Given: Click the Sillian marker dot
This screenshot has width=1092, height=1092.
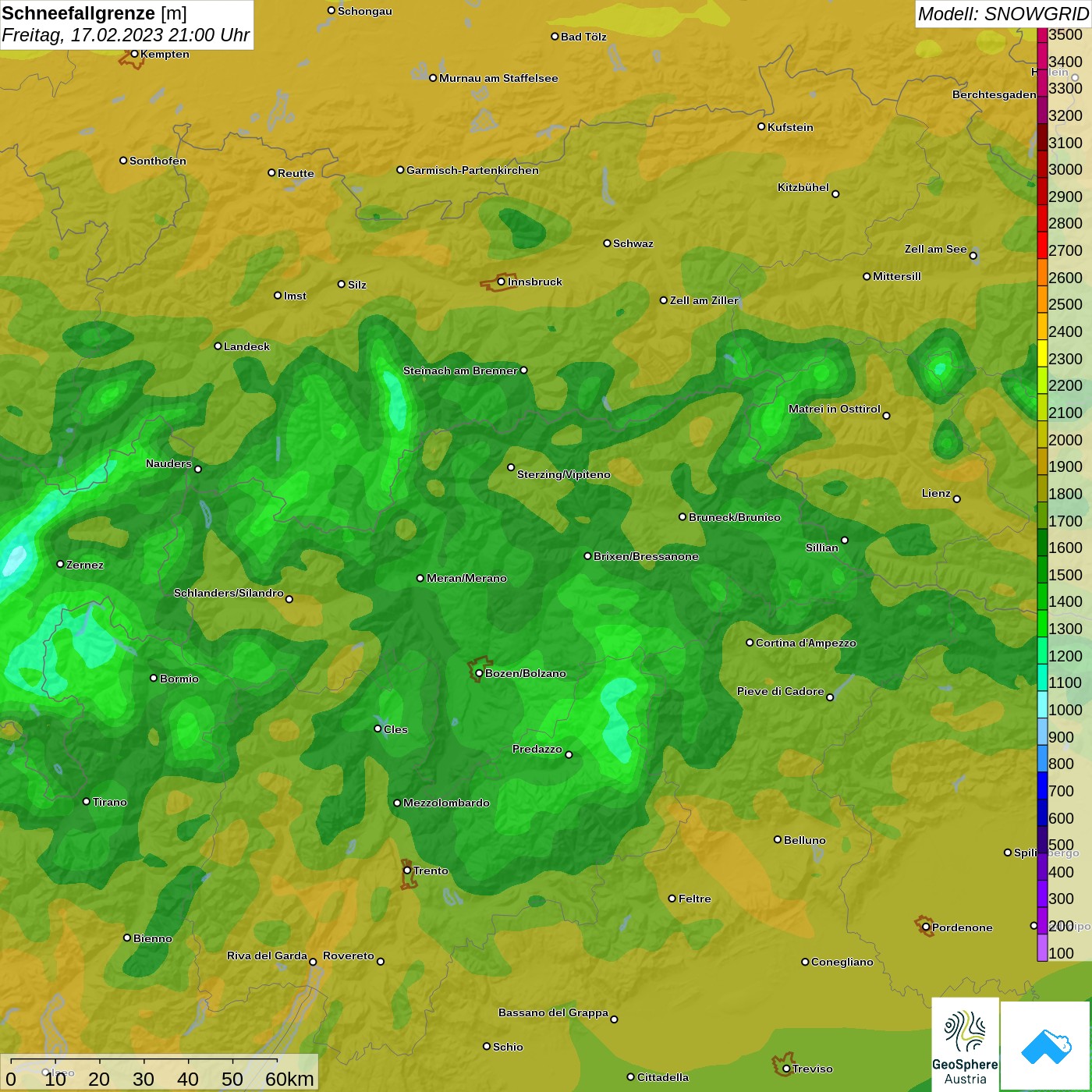Looking at the screenshot, I should [844, 540].
